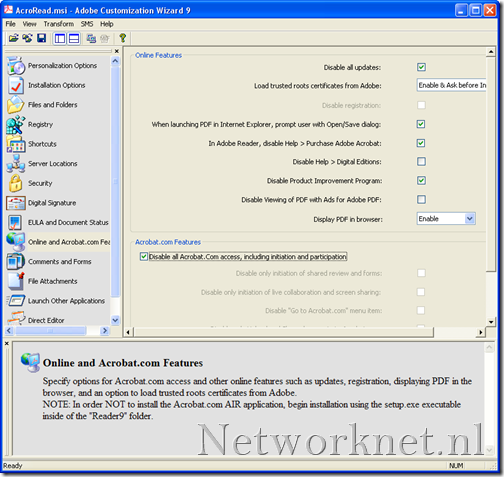Open the Personalization Options icon

coord(16,66)
